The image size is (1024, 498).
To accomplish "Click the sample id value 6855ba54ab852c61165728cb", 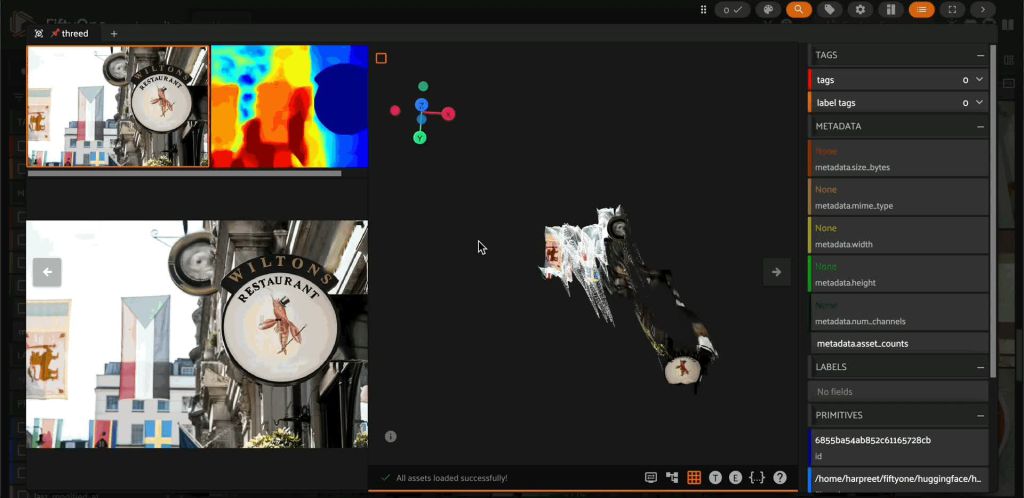I will click(x=875, y=440).
